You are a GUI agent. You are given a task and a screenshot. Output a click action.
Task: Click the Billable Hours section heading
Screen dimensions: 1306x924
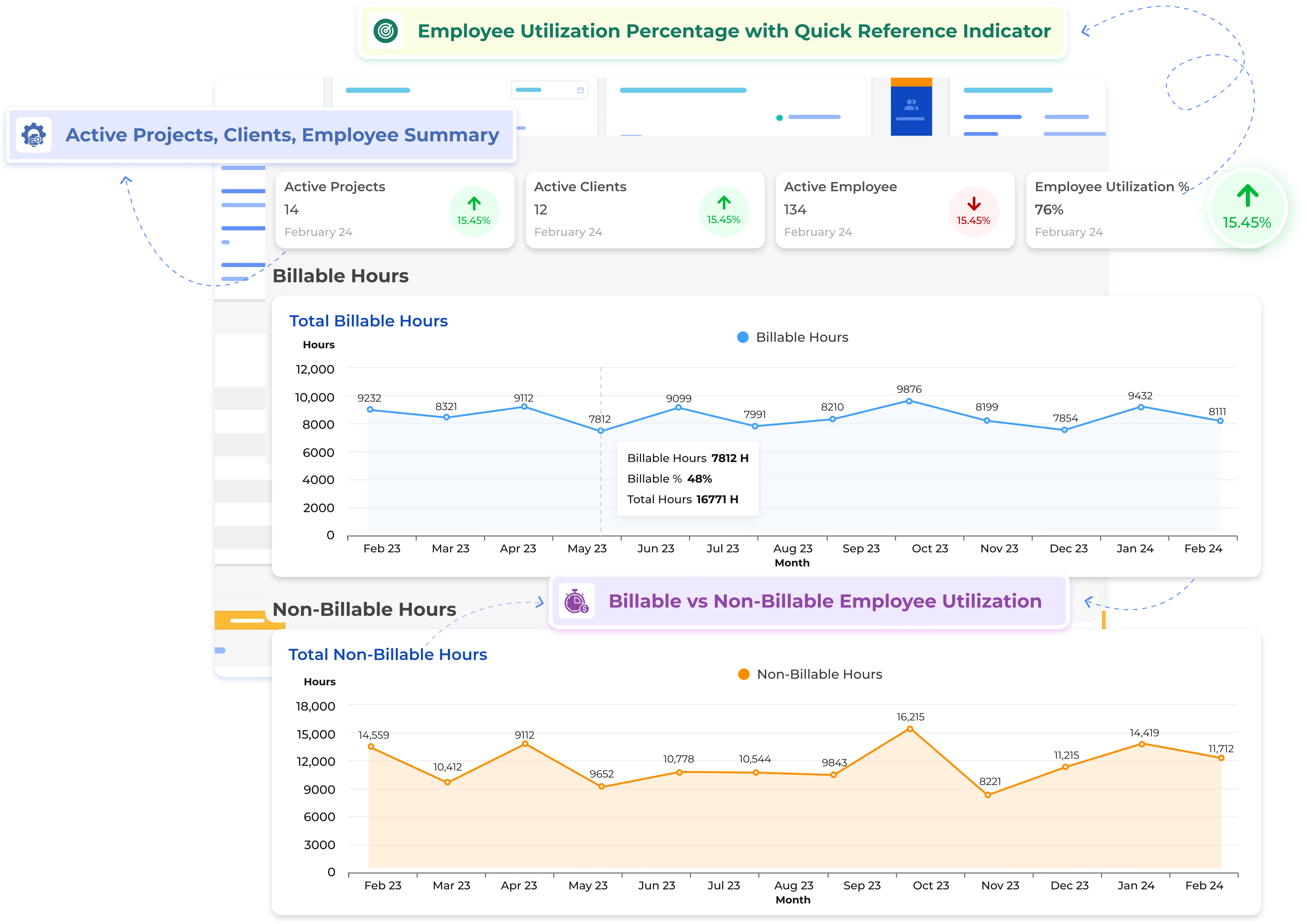(340, 276)
